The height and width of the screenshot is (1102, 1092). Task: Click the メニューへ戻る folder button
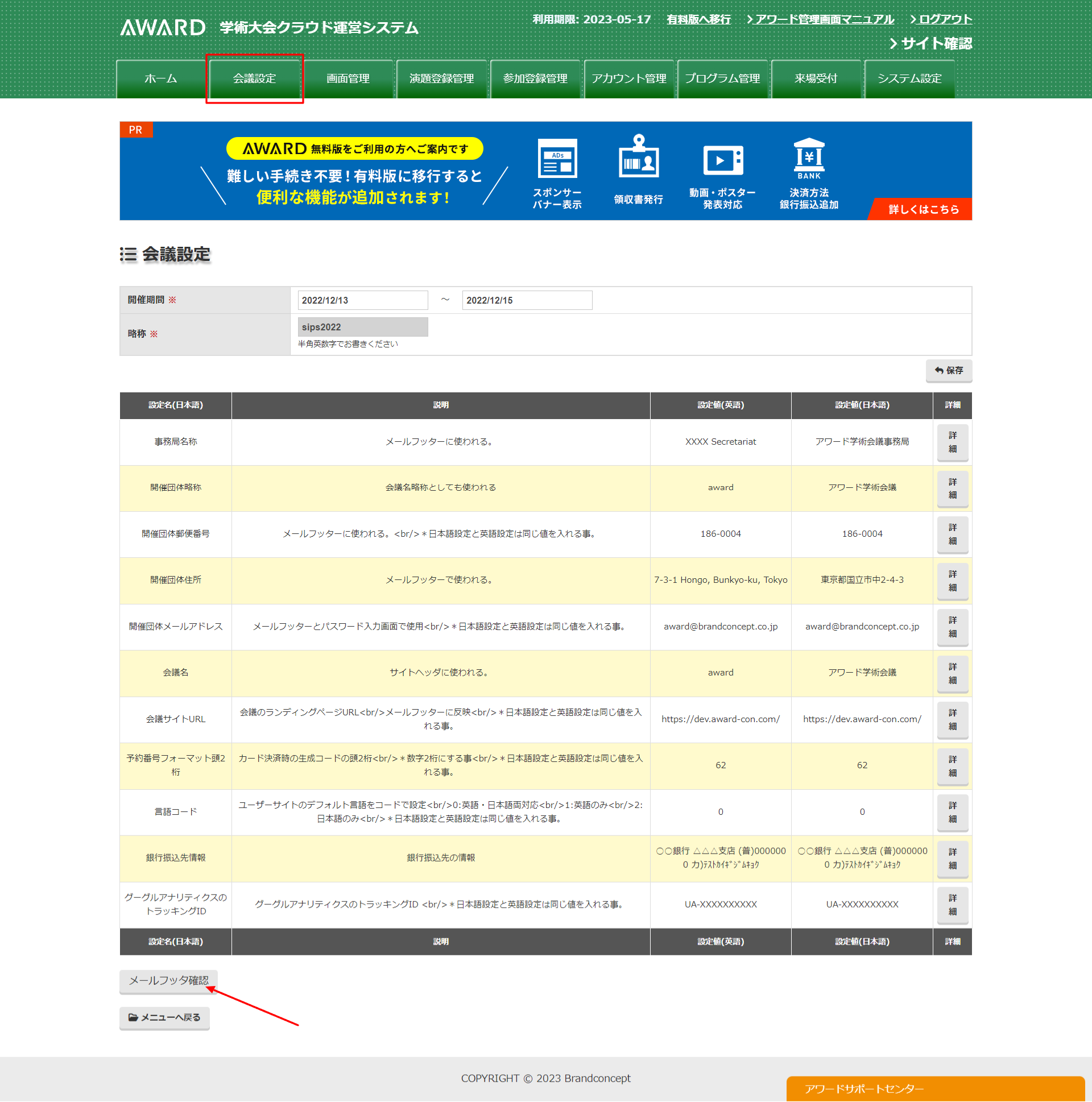click(164, 1017)
